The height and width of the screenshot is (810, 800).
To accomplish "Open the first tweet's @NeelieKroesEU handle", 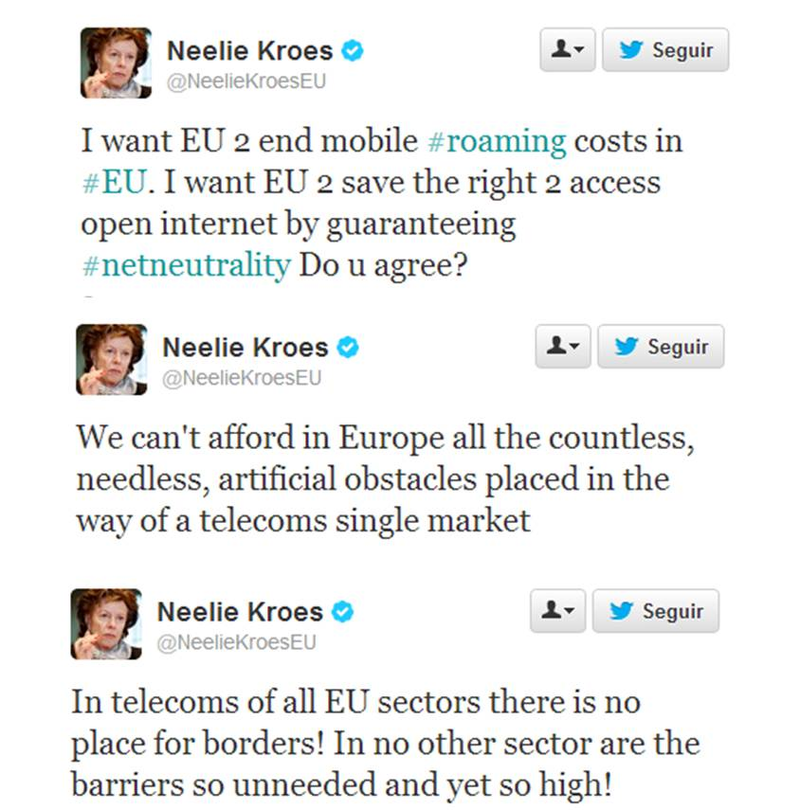I will click(x=246, y=82).
